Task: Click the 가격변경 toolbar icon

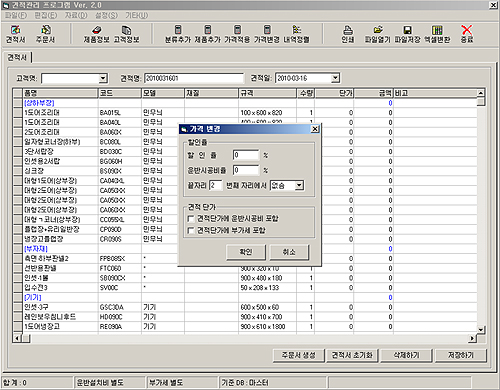Action: tap(267, 34)
